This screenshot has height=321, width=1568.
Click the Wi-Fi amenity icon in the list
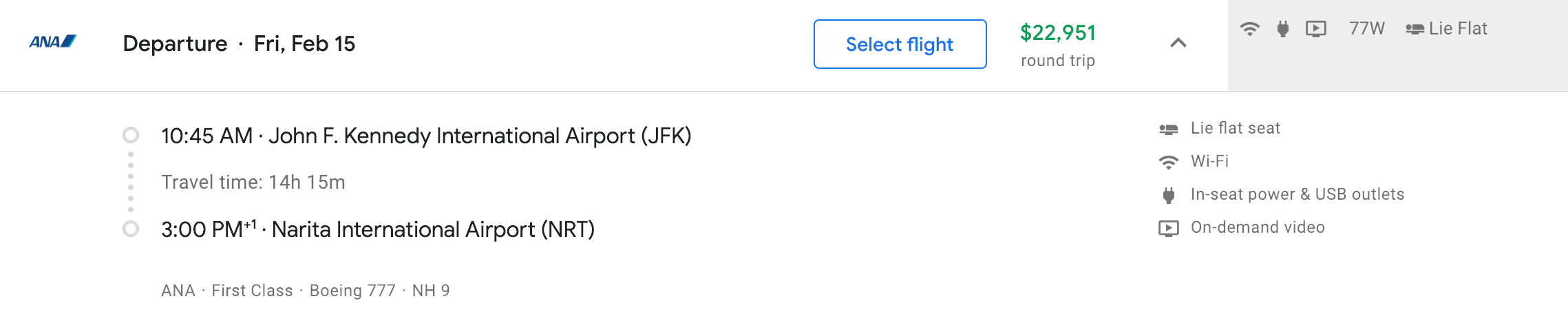(1168, 162)
